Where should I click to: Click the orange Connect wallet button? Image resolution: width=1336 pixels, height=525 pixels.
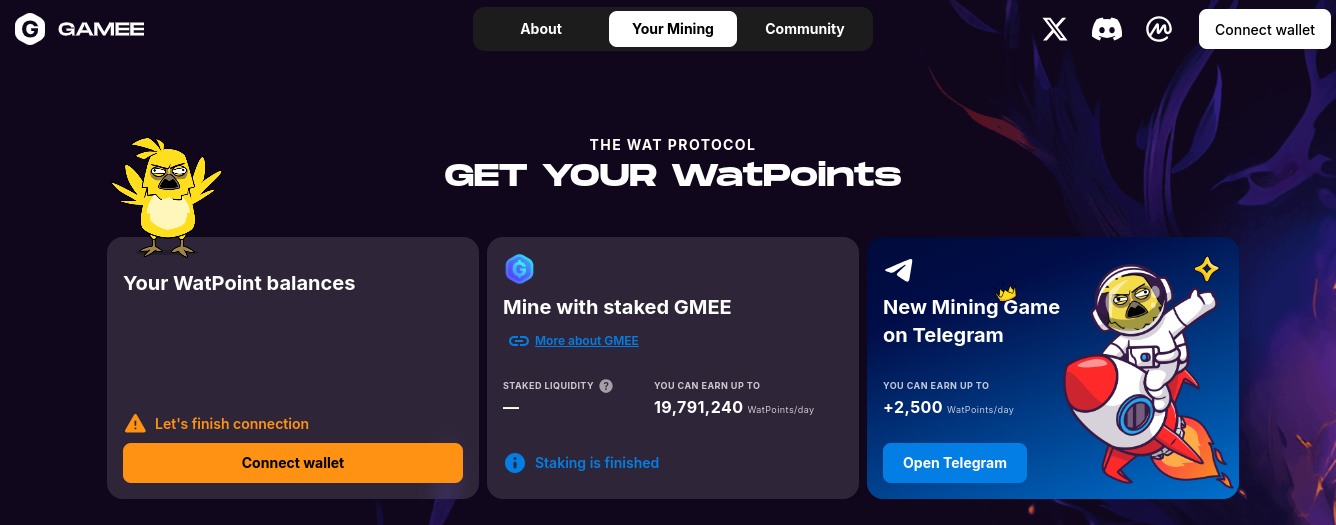[293, 463]
